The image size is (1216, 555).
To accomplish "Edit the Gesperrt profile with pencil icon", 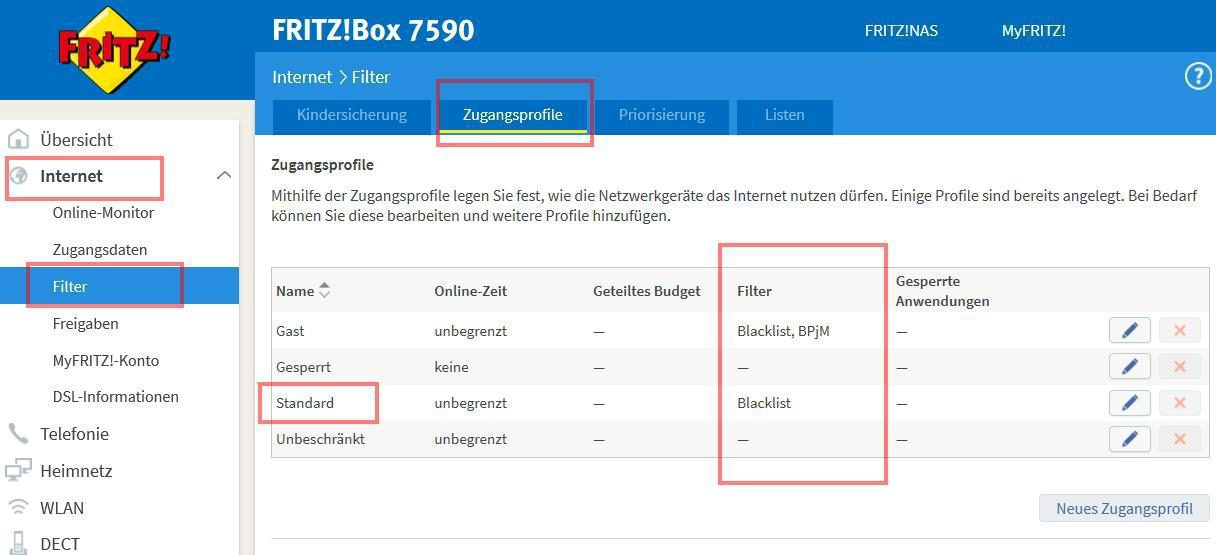I will [1130, 366].
